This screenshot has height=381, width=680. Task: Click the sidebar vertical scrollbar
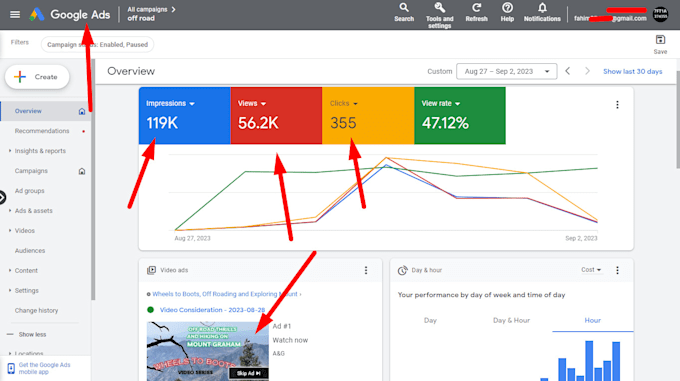click(x=93, y=180)
